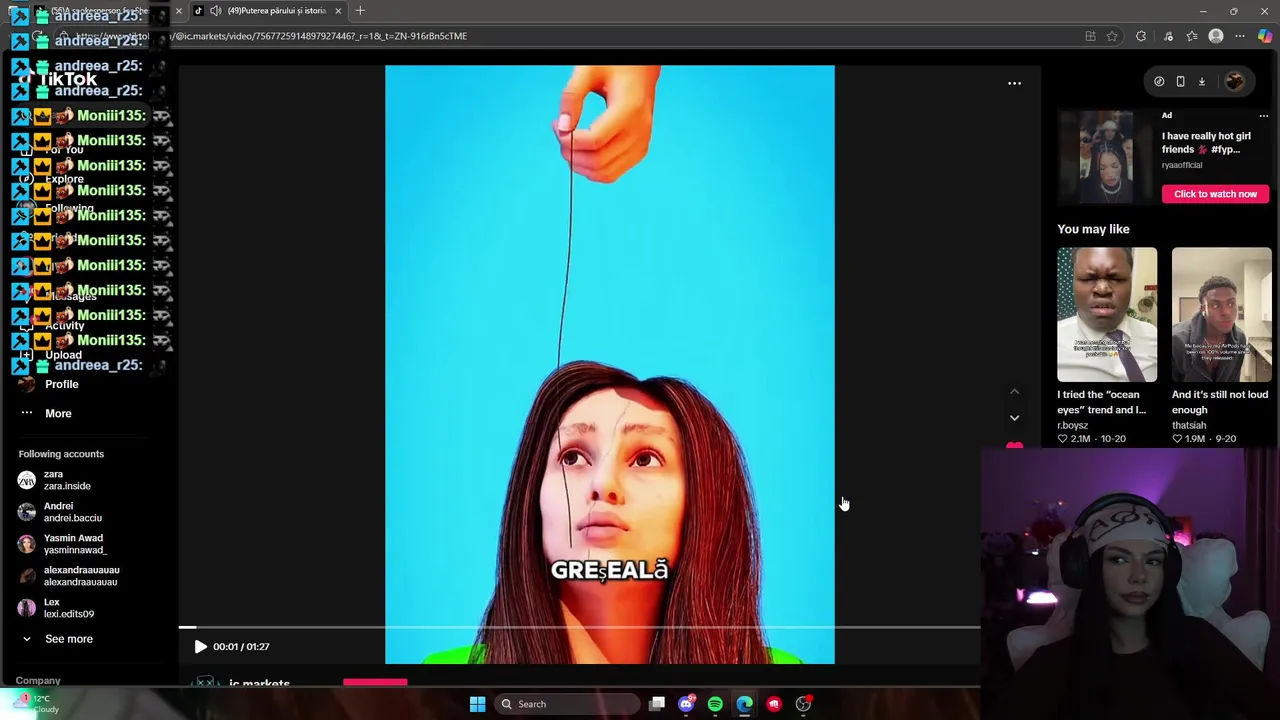Open the TikTok coins icon in top right
Image resolution: width=1280 pixels, height=720 pixels.
[1159, 82]
